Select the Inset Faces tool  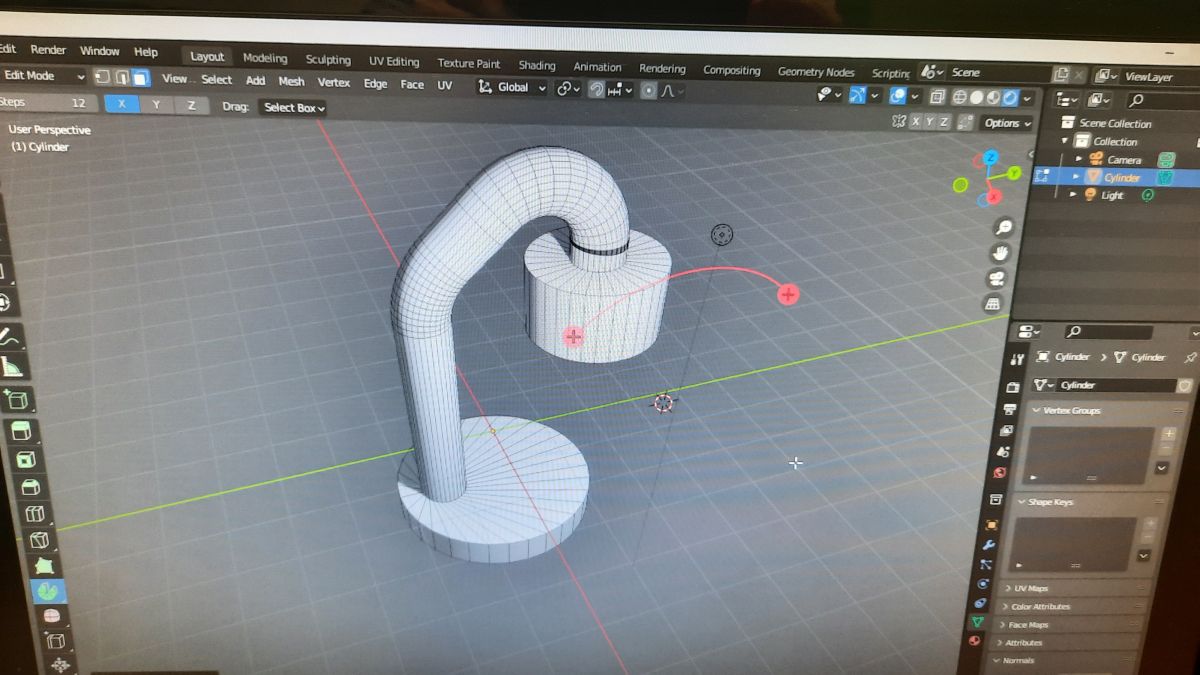click(x=24, y=459)
